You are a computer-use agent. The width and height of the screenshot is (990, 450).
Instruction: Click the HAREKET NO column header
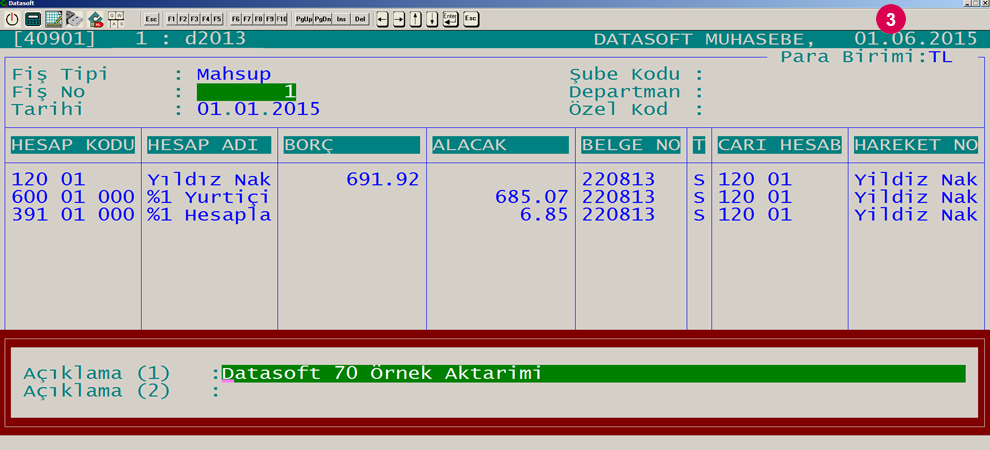916,145
